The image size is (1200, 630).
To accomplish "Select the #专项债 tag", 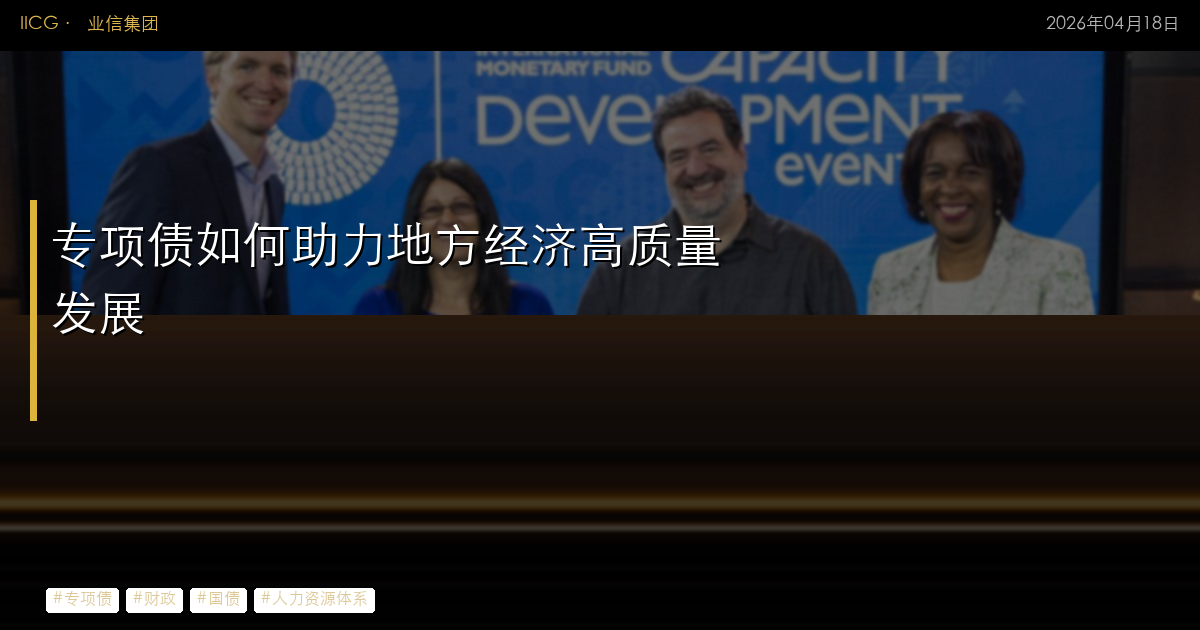I will click(x=82, y=599).
